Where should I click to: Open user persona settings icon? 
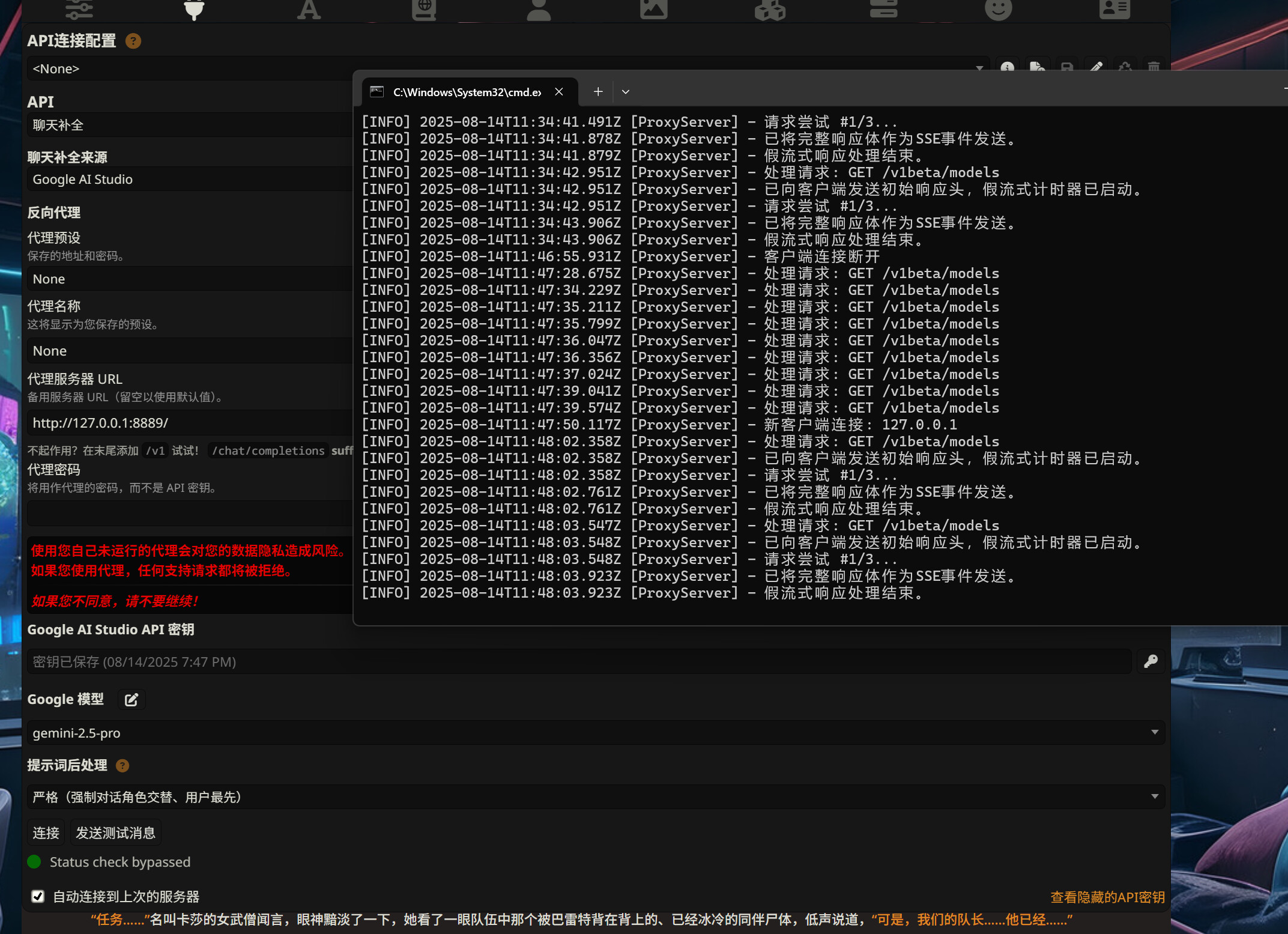(539, 9)
